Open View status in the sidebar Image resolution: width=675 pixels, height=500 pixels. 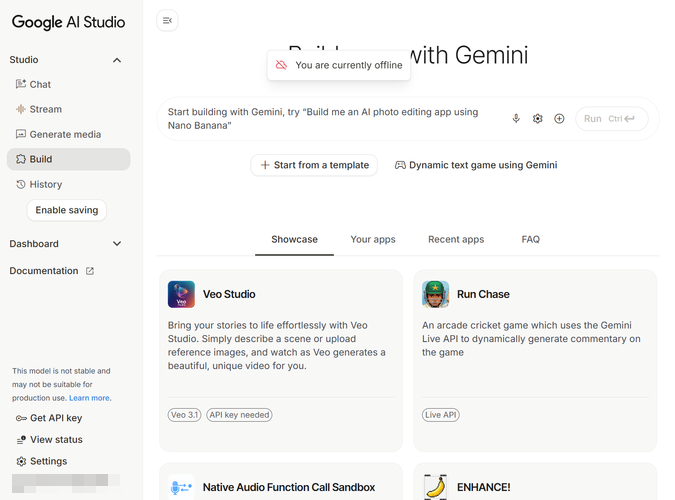pyautogui.click(x=56, y=440)
